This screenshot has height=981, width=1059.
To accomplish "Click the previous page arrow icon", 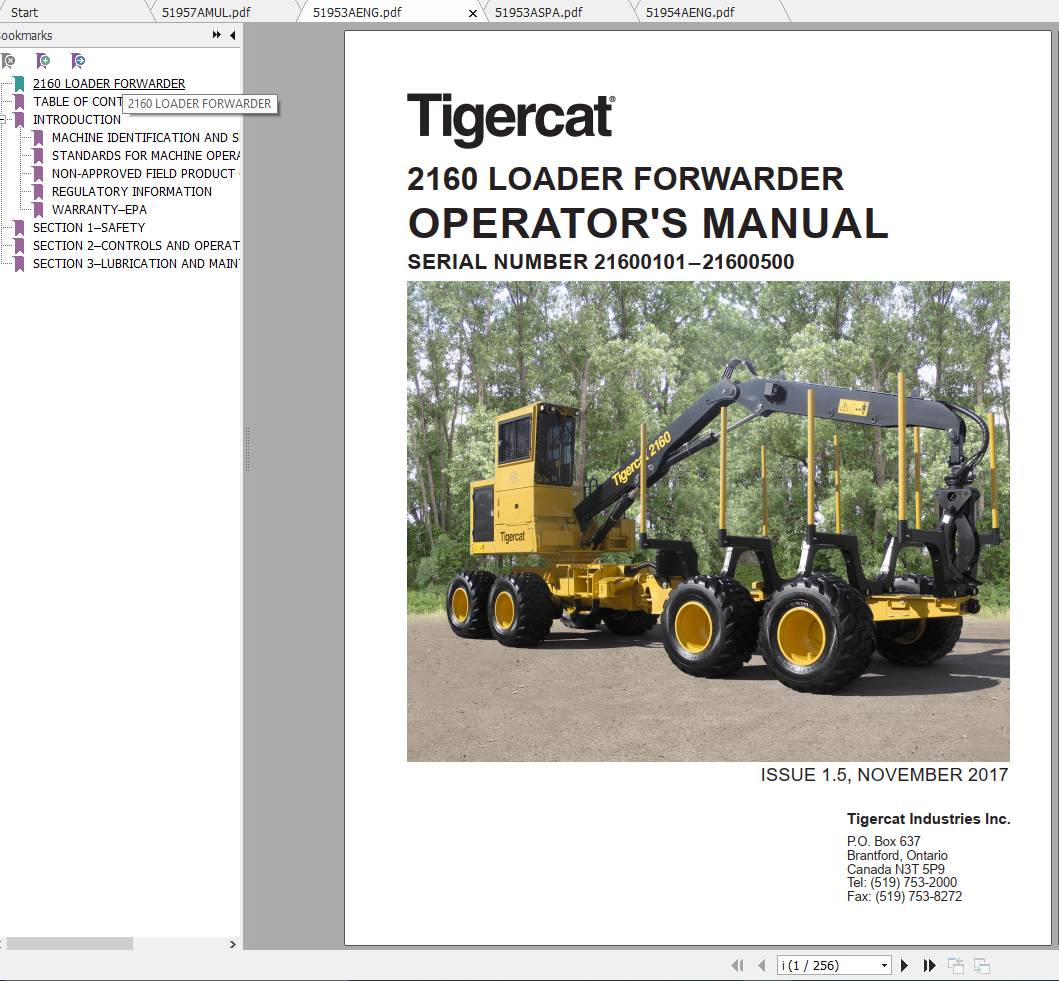I will [762, 965].
